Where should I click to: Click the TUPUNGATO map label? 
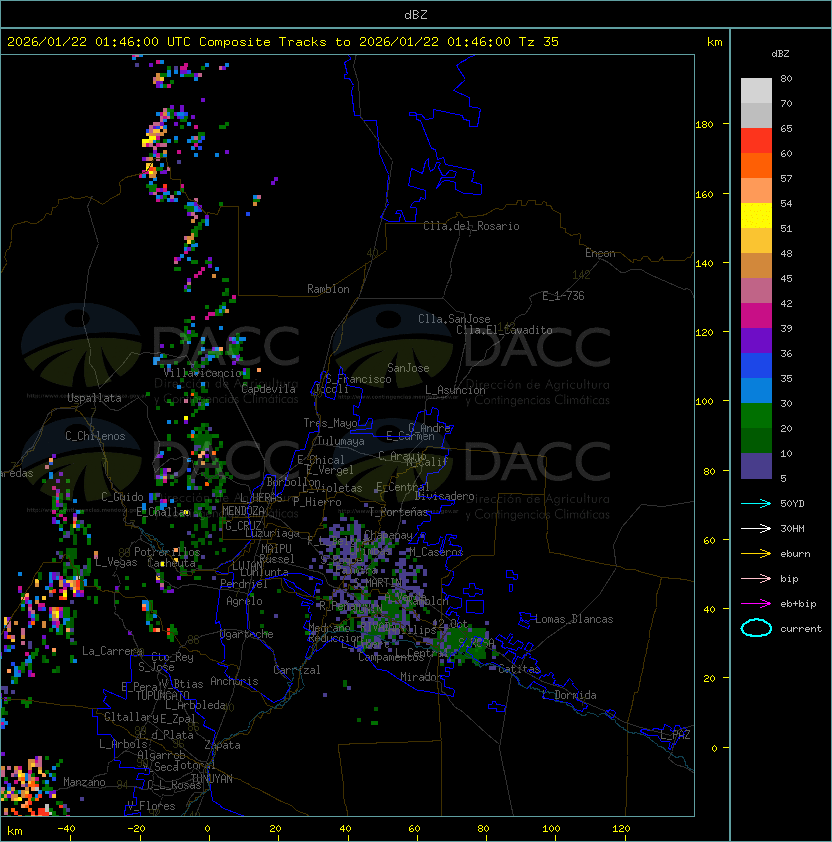tap(162, 695)
